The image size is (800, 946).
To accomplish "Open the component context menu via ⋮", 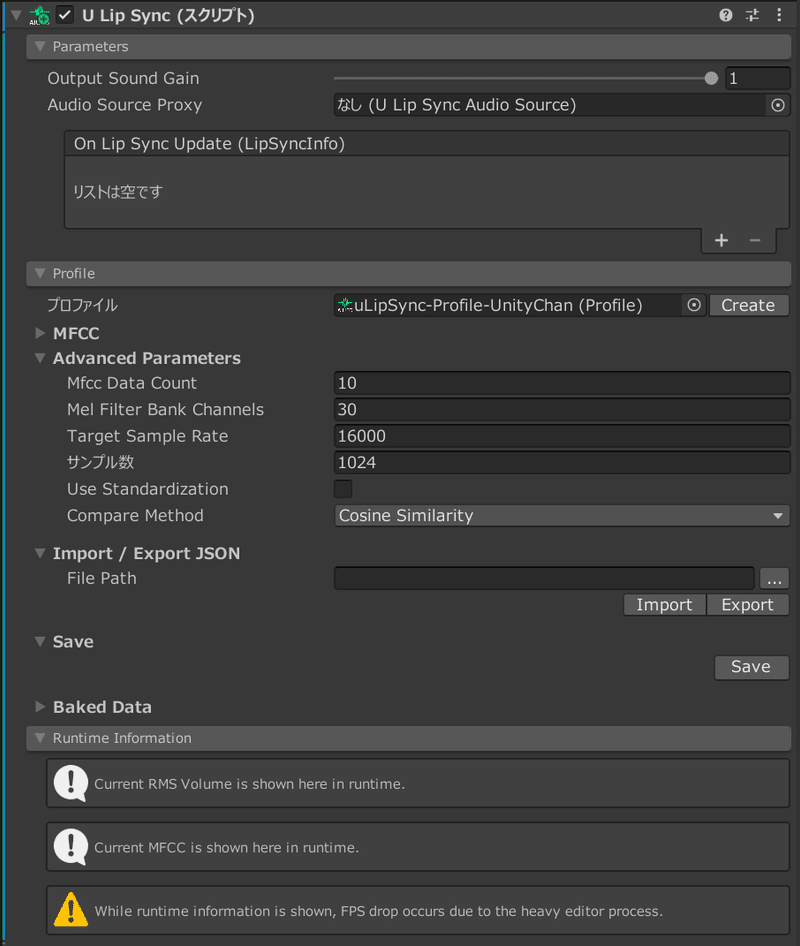I will (779, 15).
